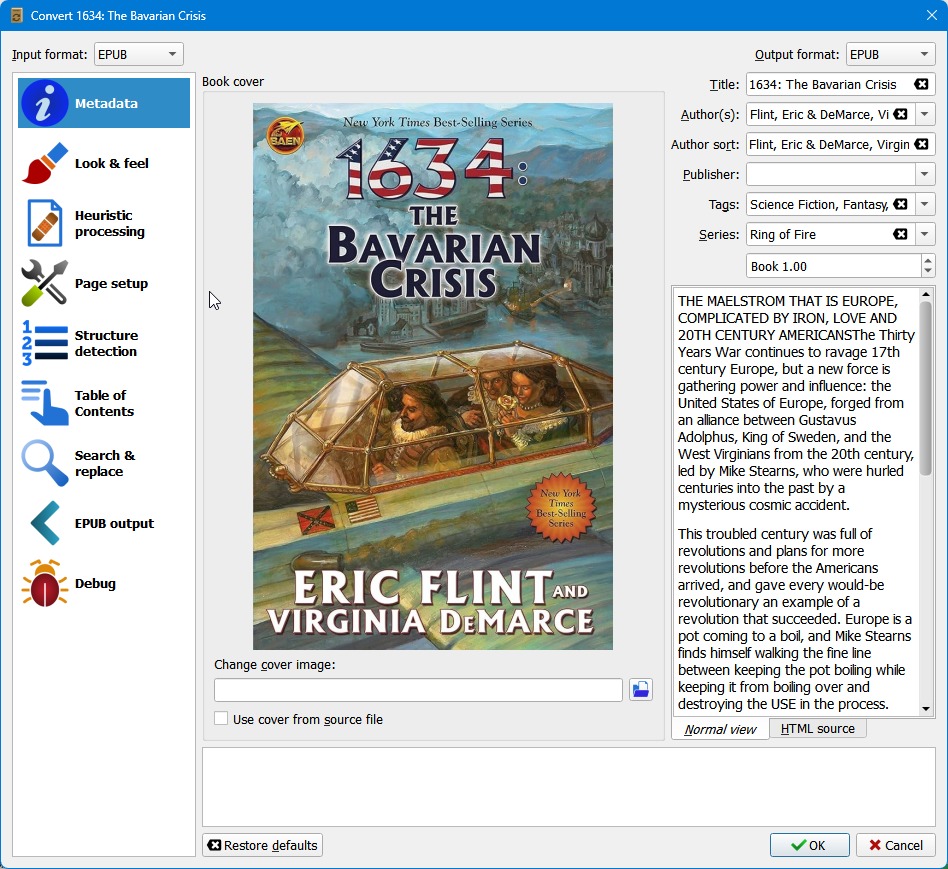Click the Table of Contents hand icon
The width and height of the screenshot is (948, 869).
[44, 403]
